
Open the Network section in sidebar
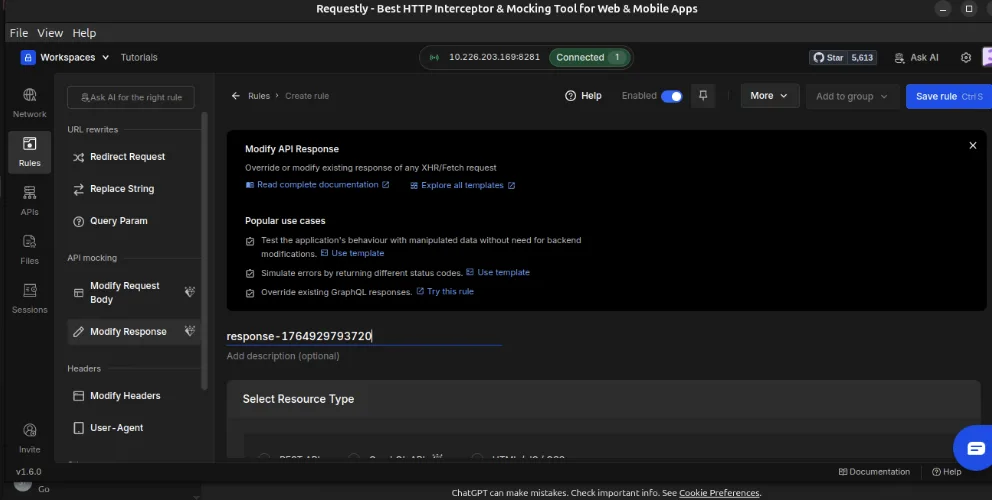tap(30, 103)
